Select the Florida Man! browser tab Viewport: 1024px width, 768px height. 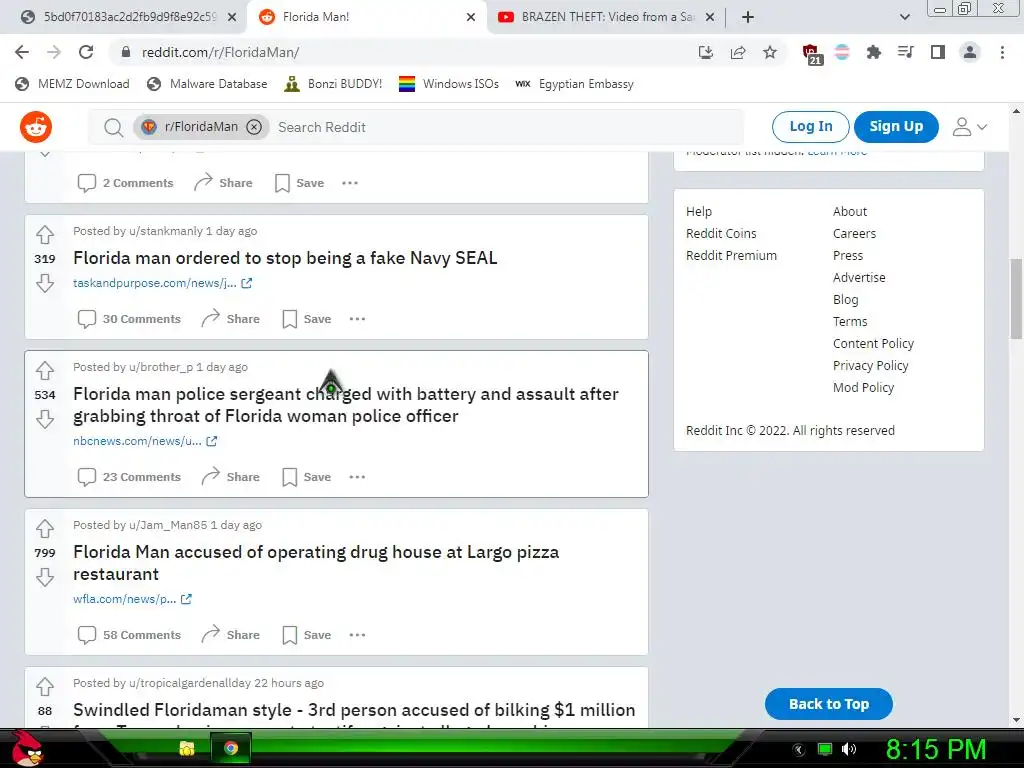click(367, 17)
